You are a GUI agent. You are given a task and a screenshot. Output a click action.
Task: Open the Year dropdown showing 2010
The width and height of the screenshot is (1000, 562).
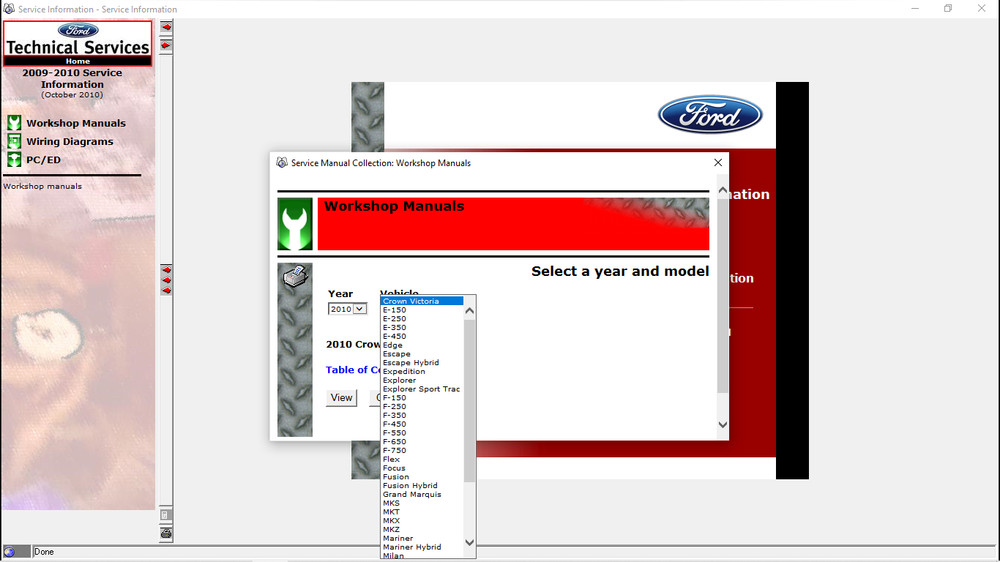pos(347,309)
